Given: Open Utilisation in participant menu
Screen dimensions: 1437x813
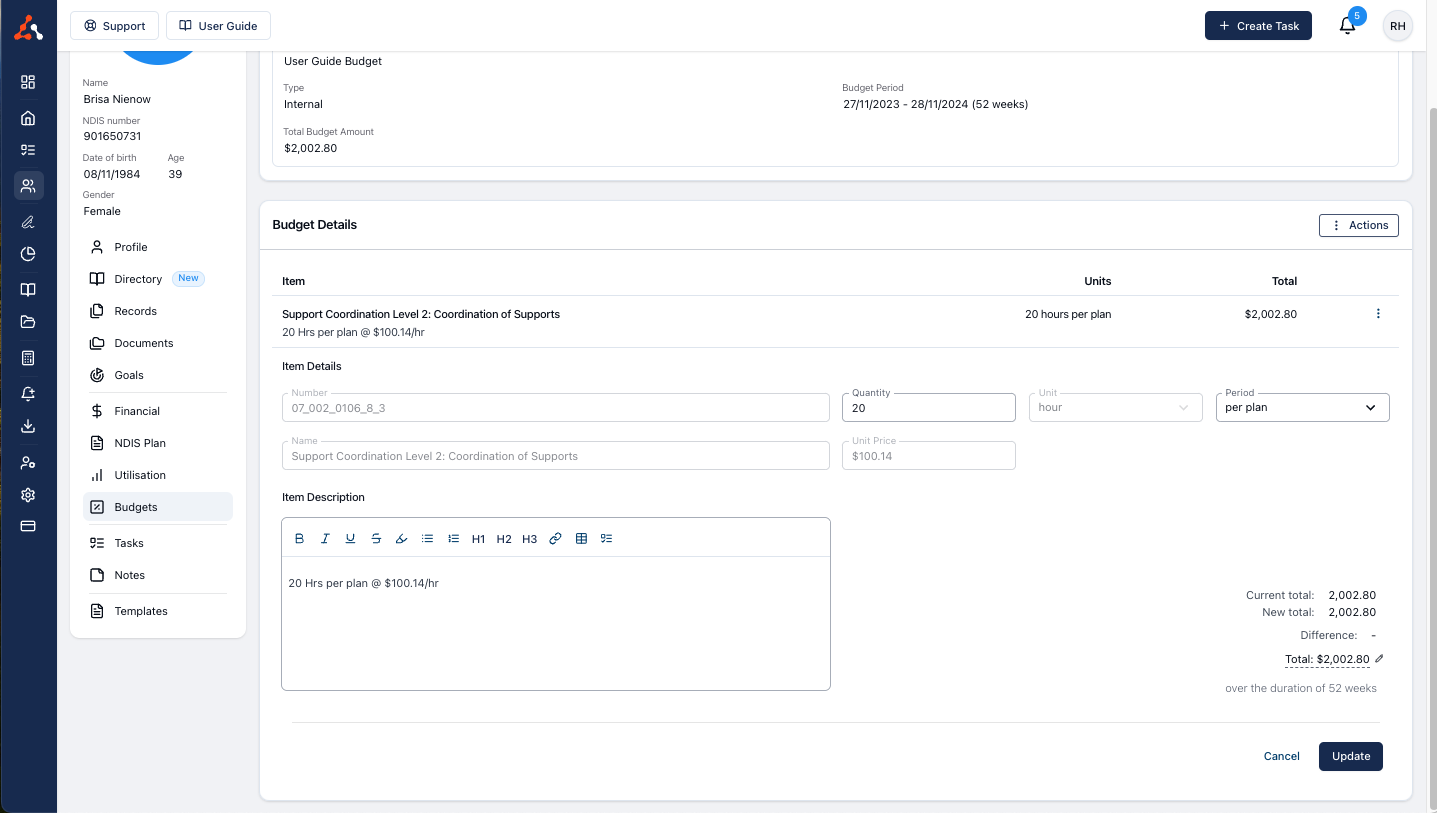Looking at the screenshot, I should click(158, 475).
